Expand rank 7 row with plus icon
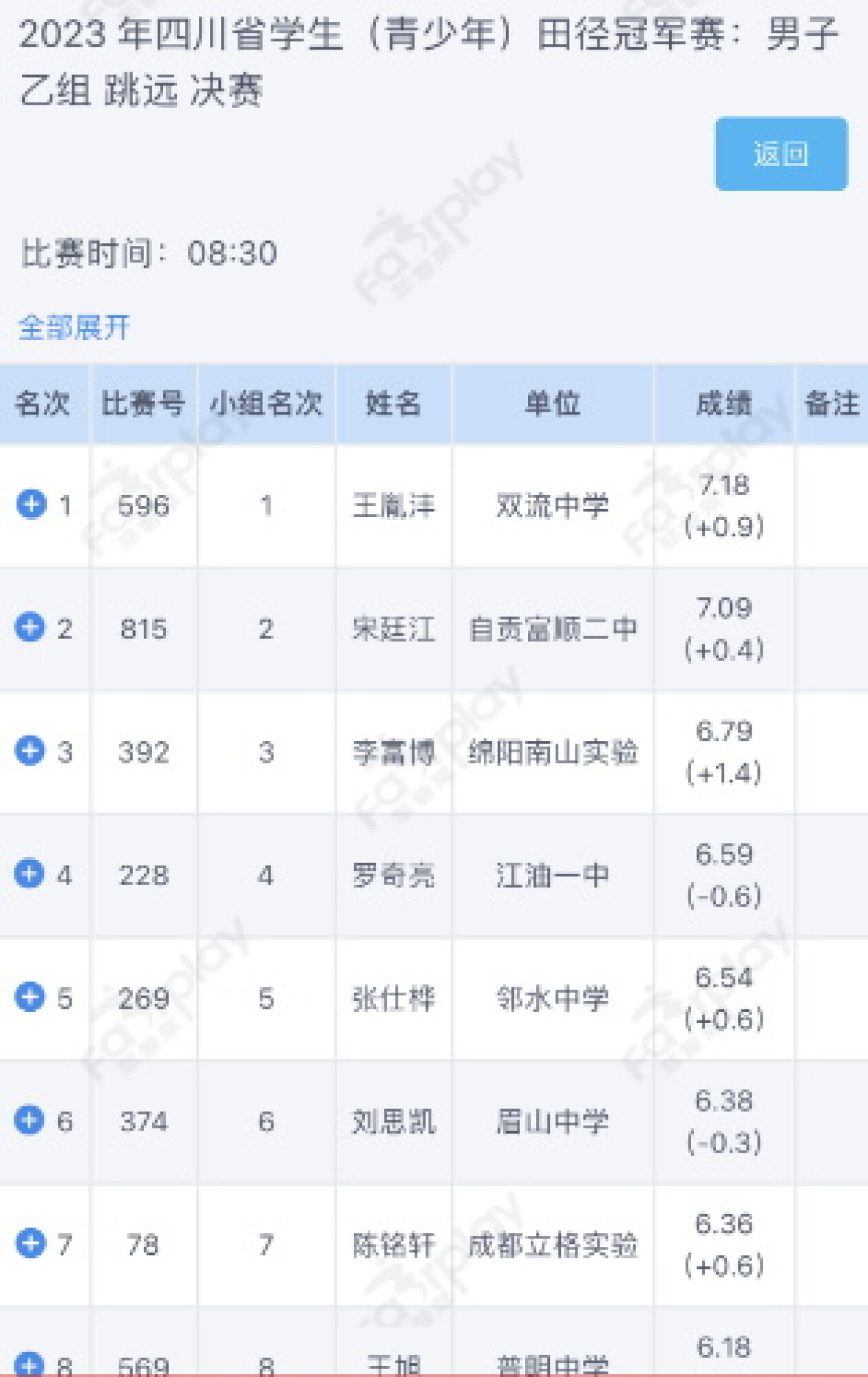 [x=30, y=1243]
